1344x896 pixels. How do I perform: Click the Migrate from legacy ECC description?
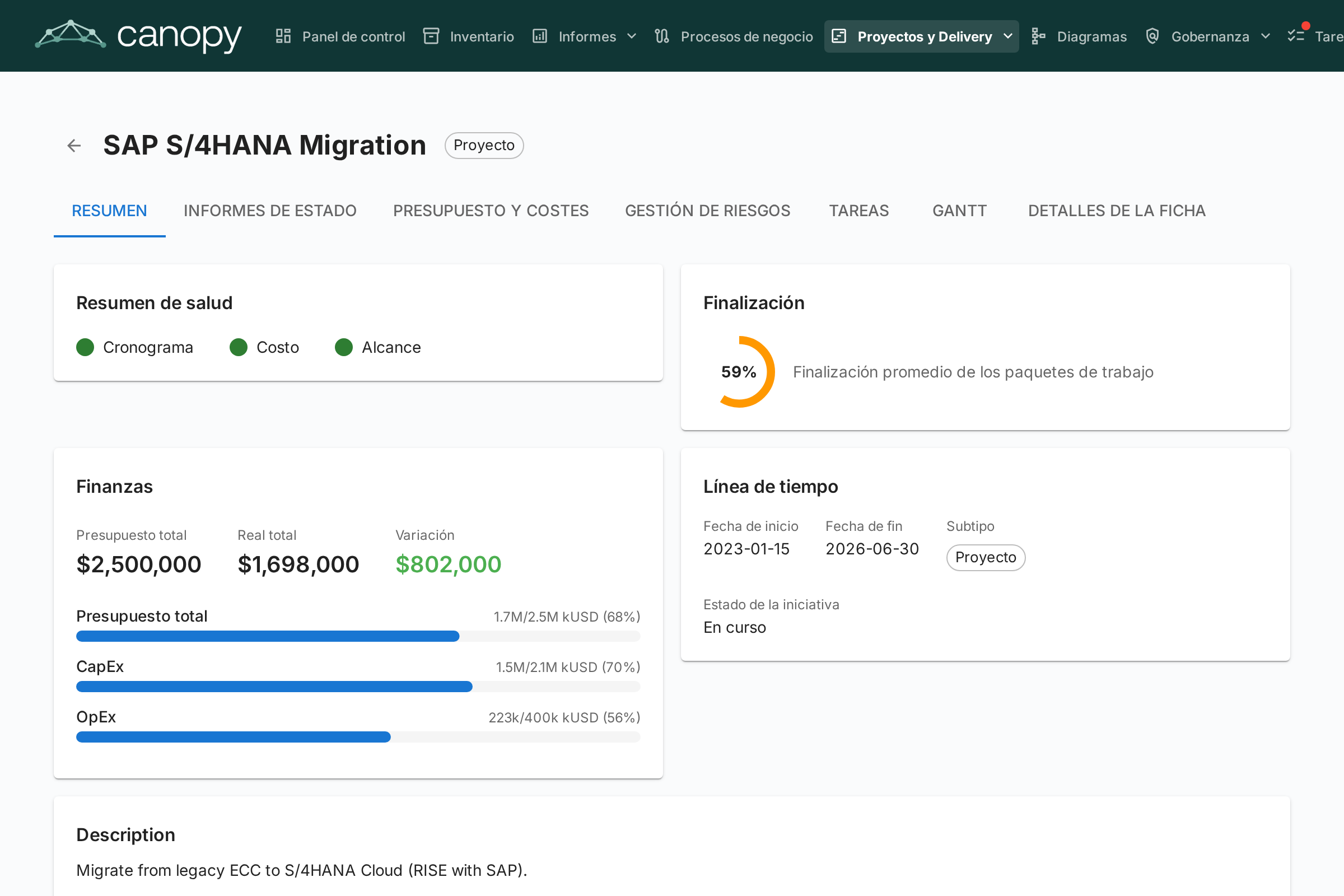[x=302, y=870]
